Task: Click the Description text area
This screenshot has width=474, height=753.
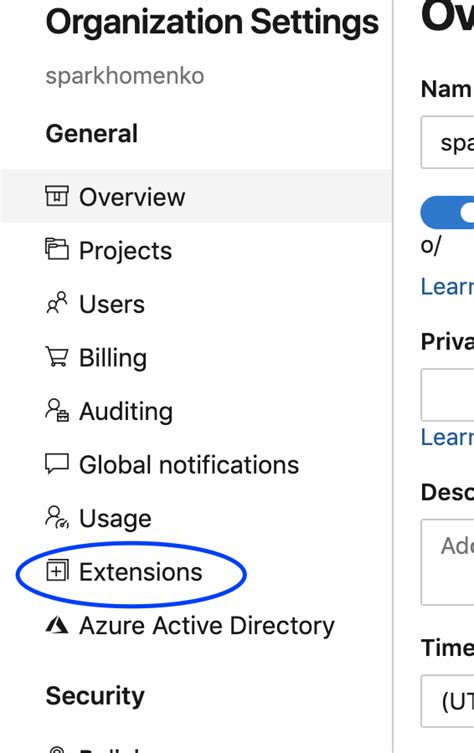Action: pyautogui.click(x=447, y=562)
